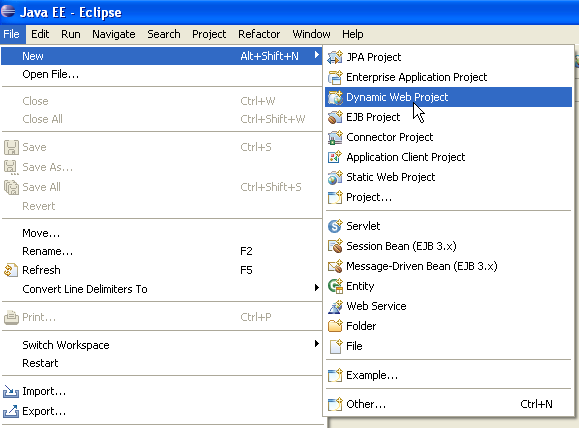Click the Save As... menu item
The width and height of the screenshot is (579, 428).
[x=162, y=167]
